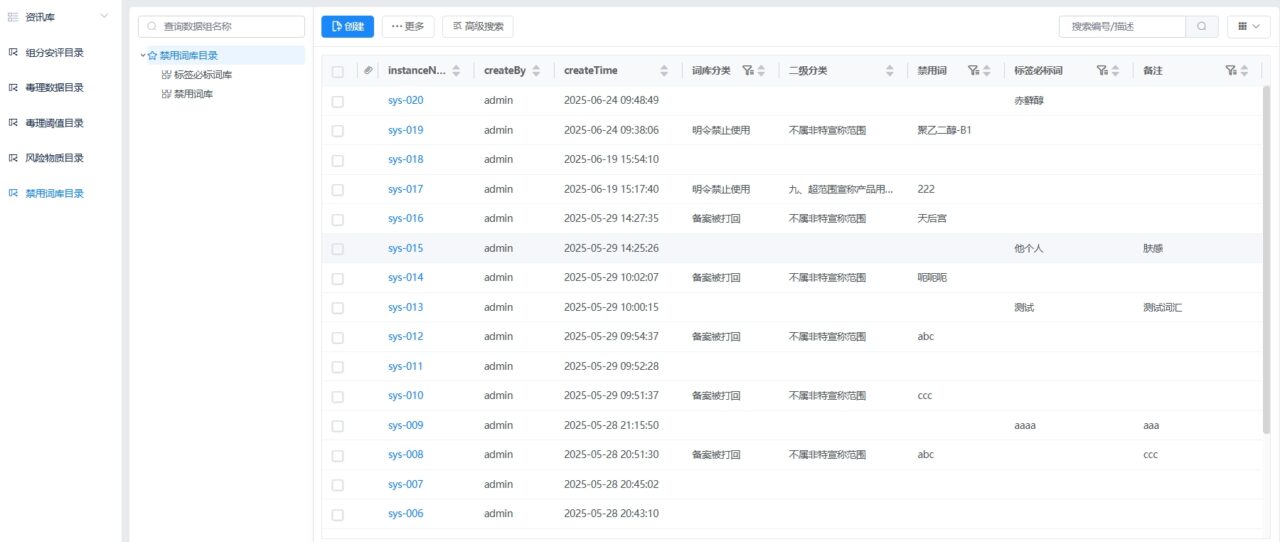
Task: Sort by createBy column arrows
Action: pos(536,71)
